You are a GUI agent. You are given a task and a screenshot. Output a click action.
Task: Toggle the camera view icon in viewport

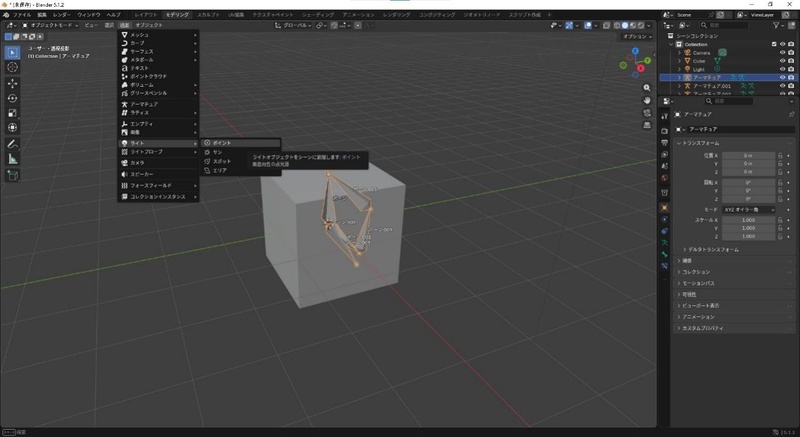pyautogui.click(x=647, y=113)
